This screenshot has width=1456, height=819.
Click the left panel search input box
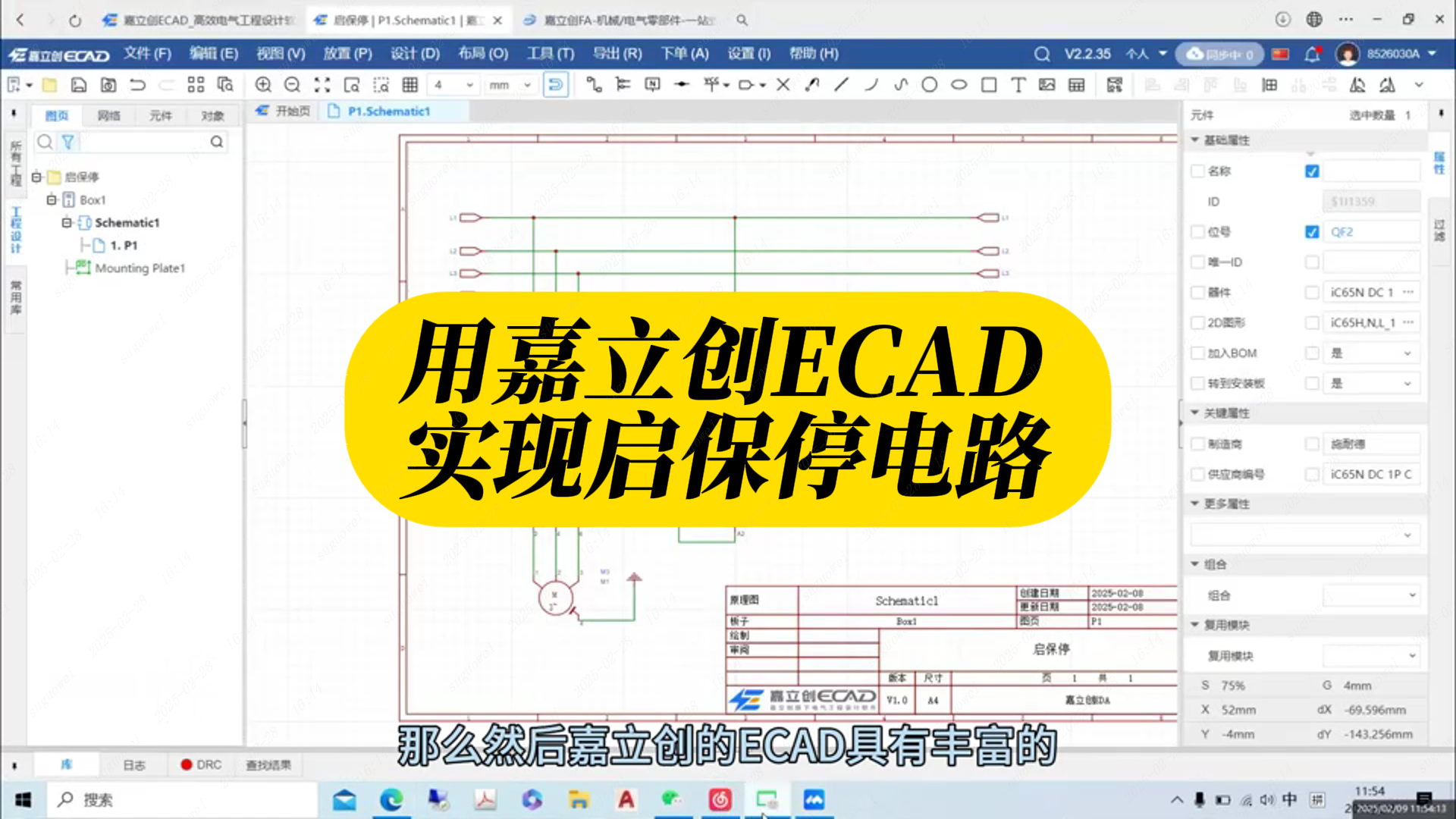144,142
